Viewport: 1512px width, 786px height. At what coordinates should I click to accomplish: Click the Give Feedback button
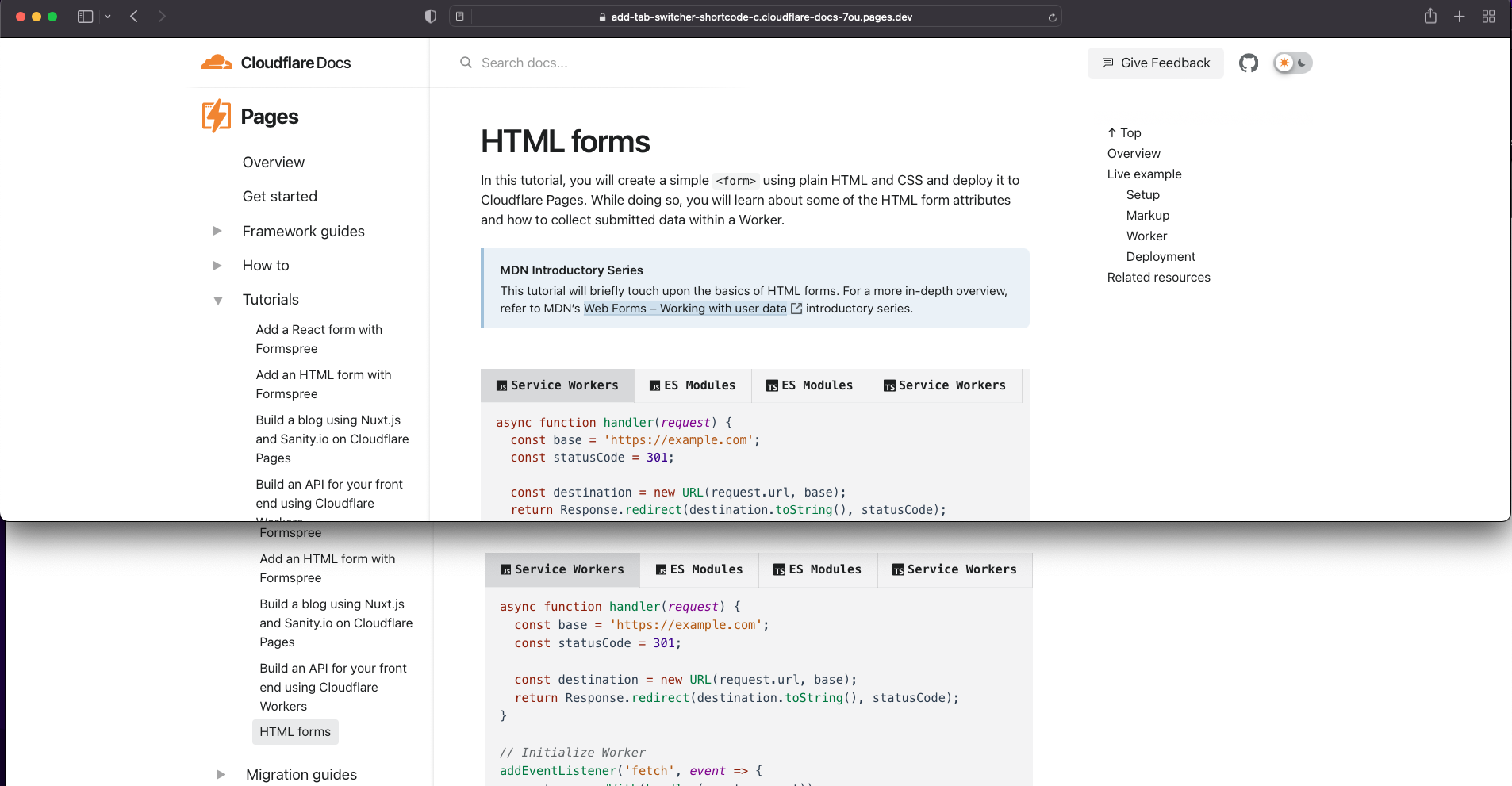1156,63
